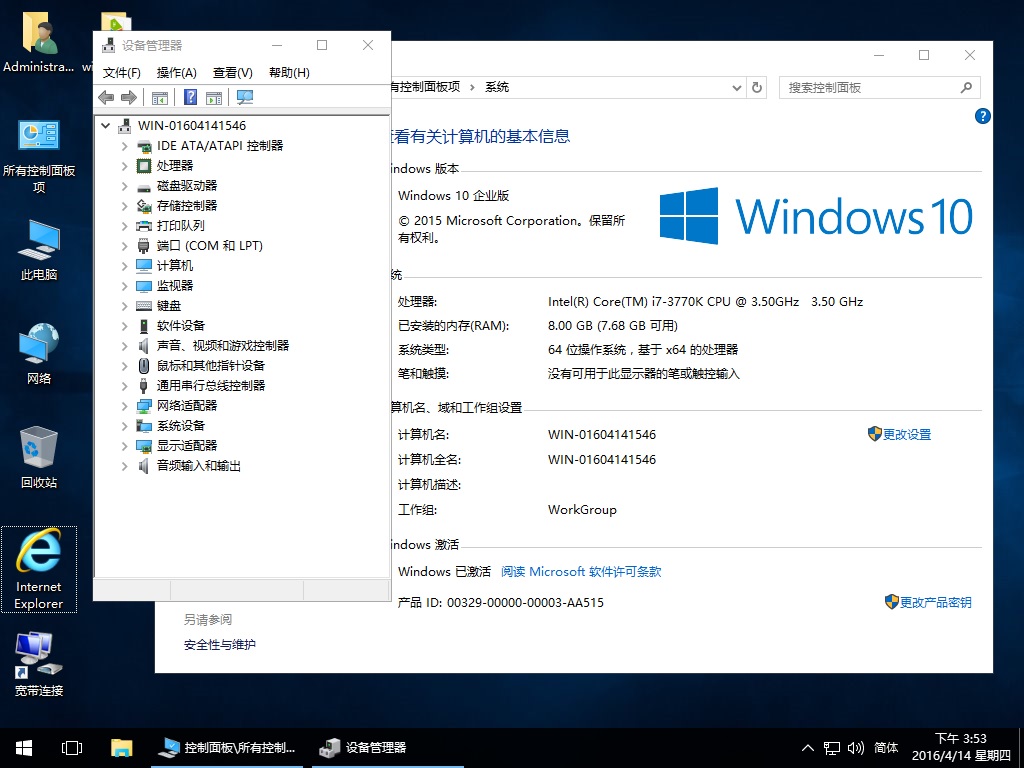Click the 搜索控制面板 search box

tap(879, 88)
